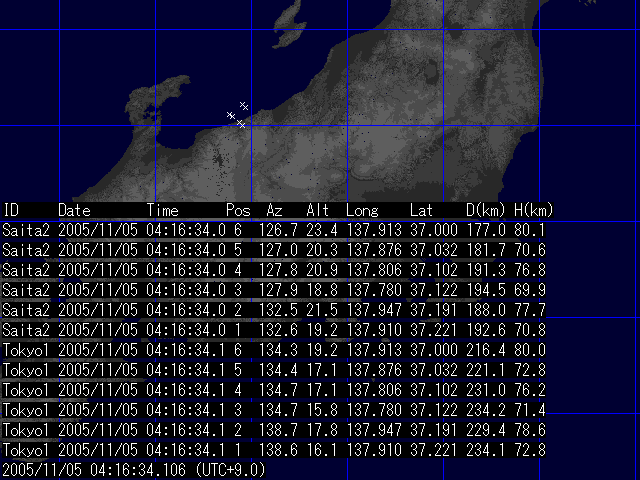Click longitude 137.913 in Saita2 Pos 6 row
This screenshot has width=640, height=480.
(x=374, y=230)
